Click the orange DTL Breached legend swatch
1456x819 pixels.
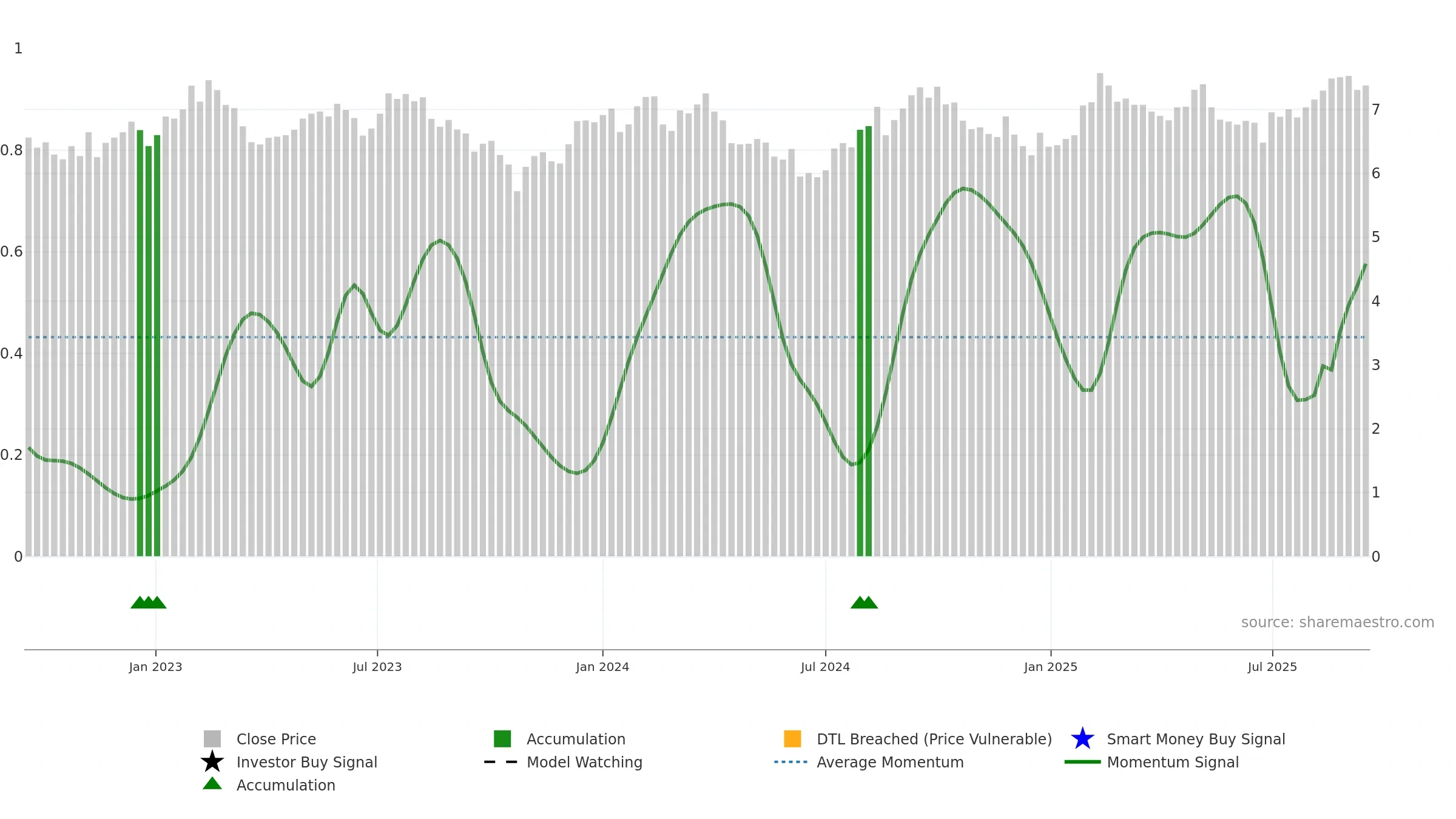click(x=792, y=739)
